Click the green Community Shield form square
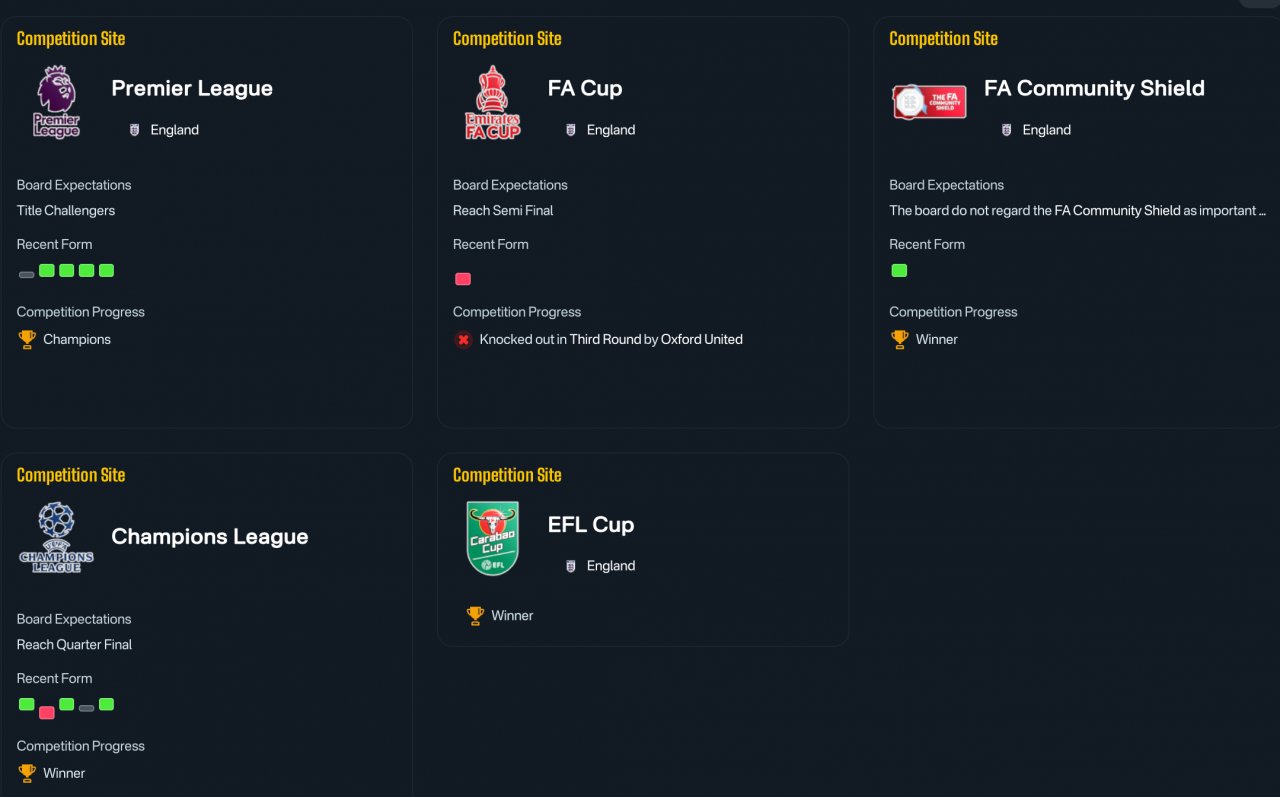1280x797 pixels. pyautogui.click(x=899, y=270)
